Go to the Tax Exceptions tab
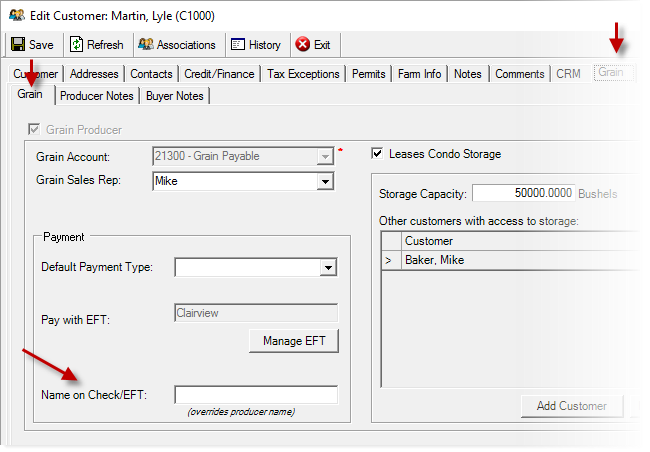Screen dimensions: 650x452 click(x=303, y=74)
